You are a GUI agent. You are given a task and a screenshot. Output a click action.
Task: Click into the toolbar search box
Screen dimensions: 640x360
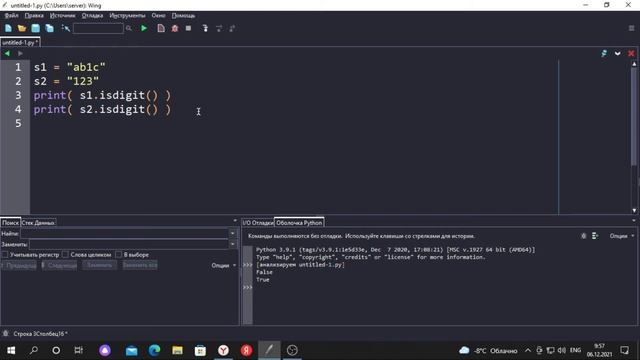[x=98, y=28]
